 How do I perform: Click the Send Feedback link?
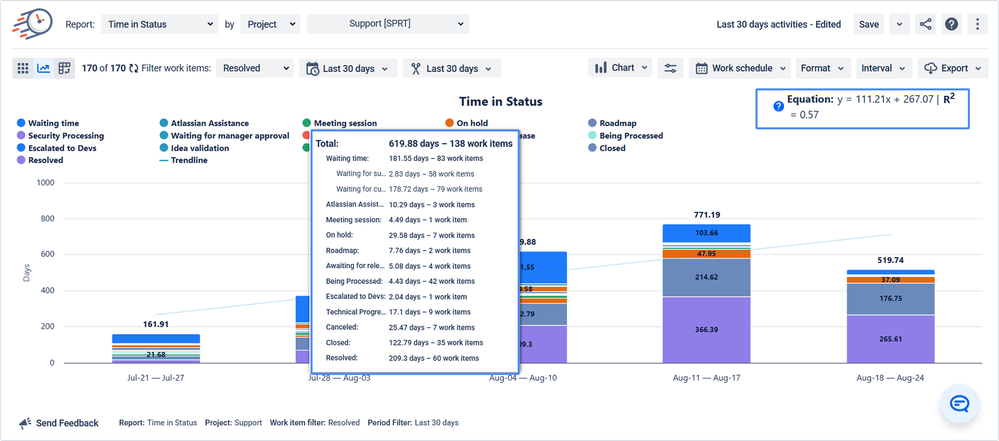click(x=67, y=423)
